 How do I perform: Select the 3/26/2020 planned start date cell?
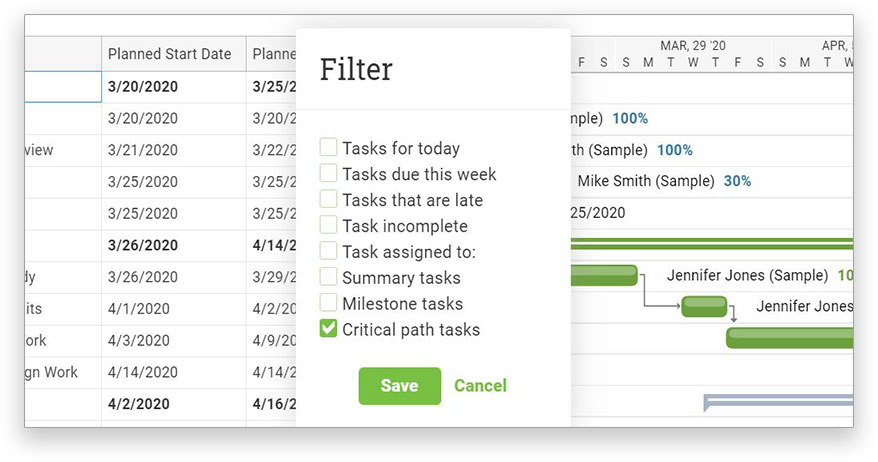143,245
